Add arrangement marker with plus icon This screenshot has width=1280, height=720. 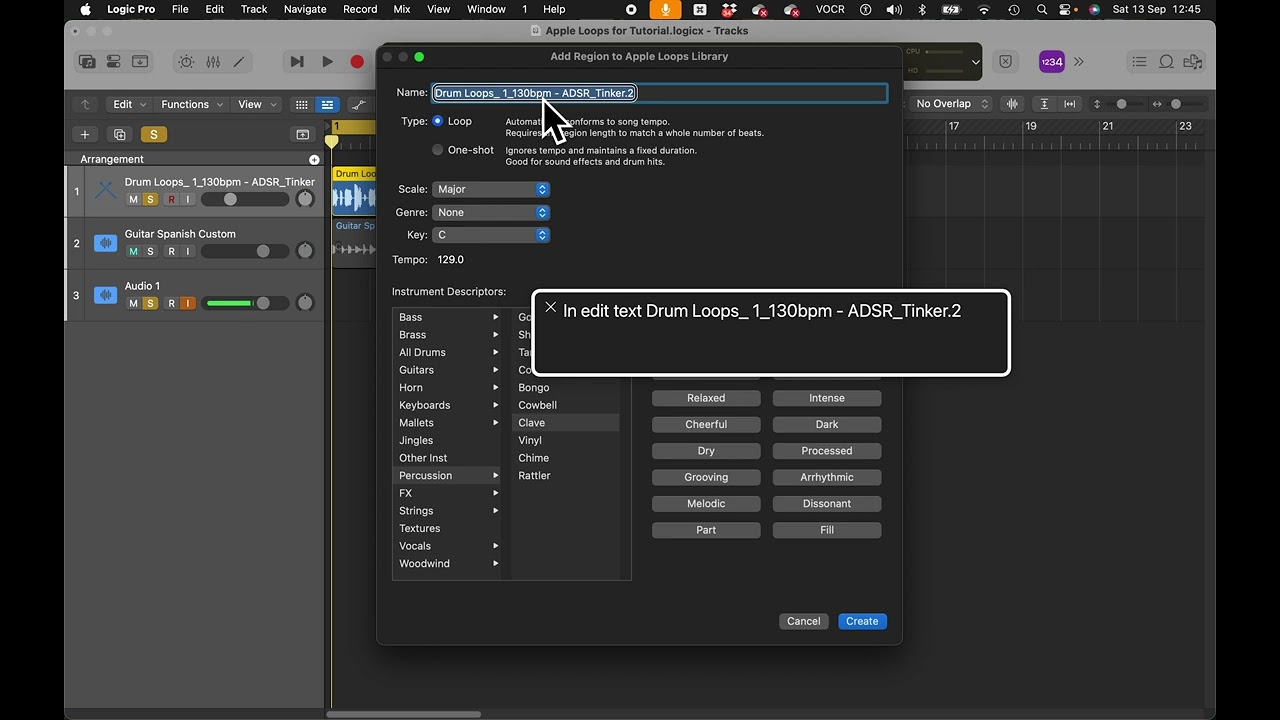pyautogui.click(x=314, y=160)
